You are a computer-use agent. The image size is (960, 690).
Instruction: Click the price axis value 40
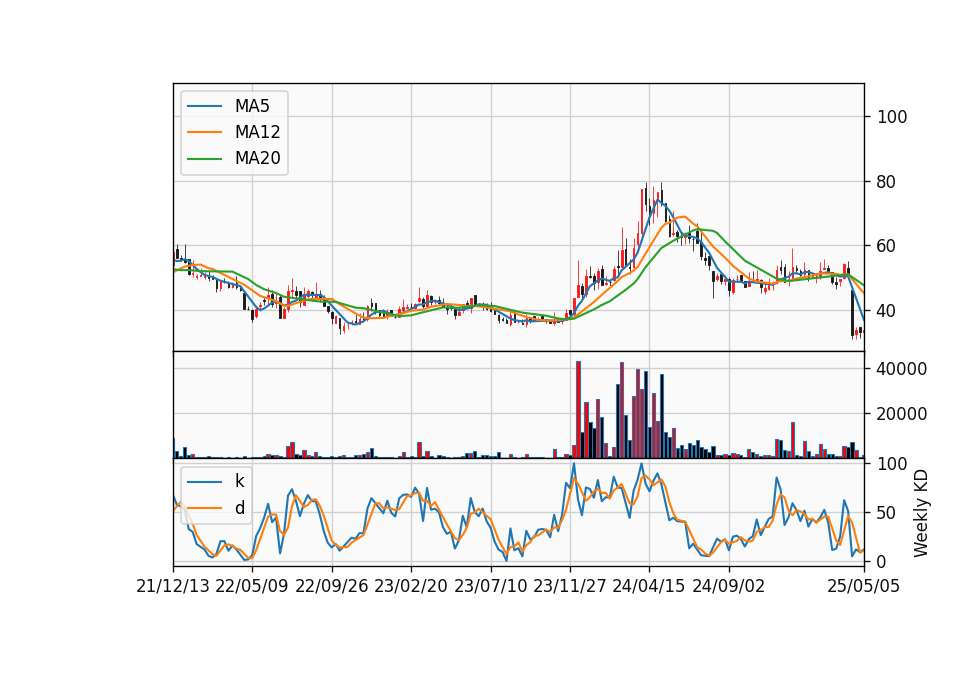(x=886, y=311)
